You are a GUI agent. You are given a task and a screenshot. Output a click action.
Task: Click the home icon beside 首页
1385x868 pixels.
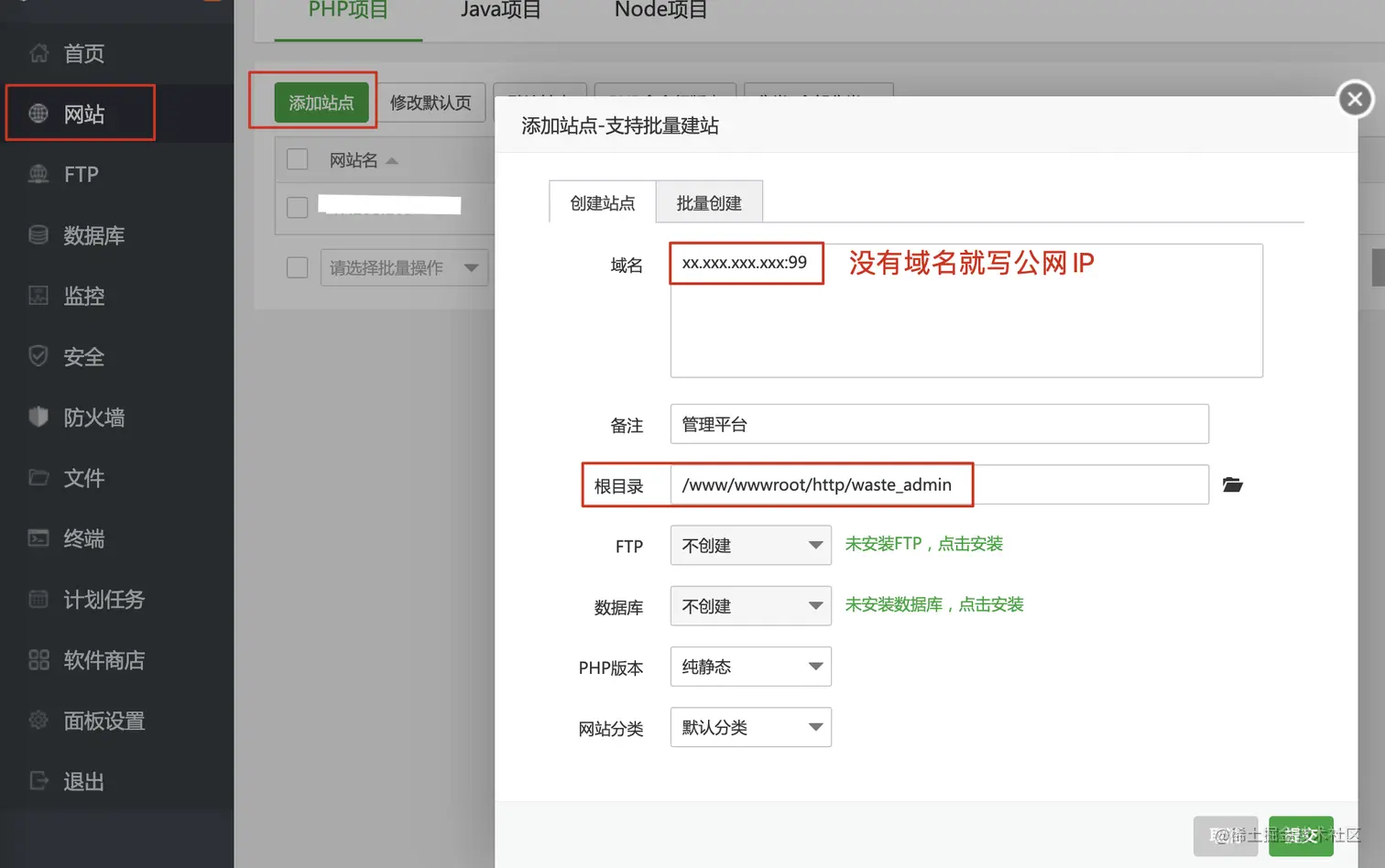[x=38, y=53]
